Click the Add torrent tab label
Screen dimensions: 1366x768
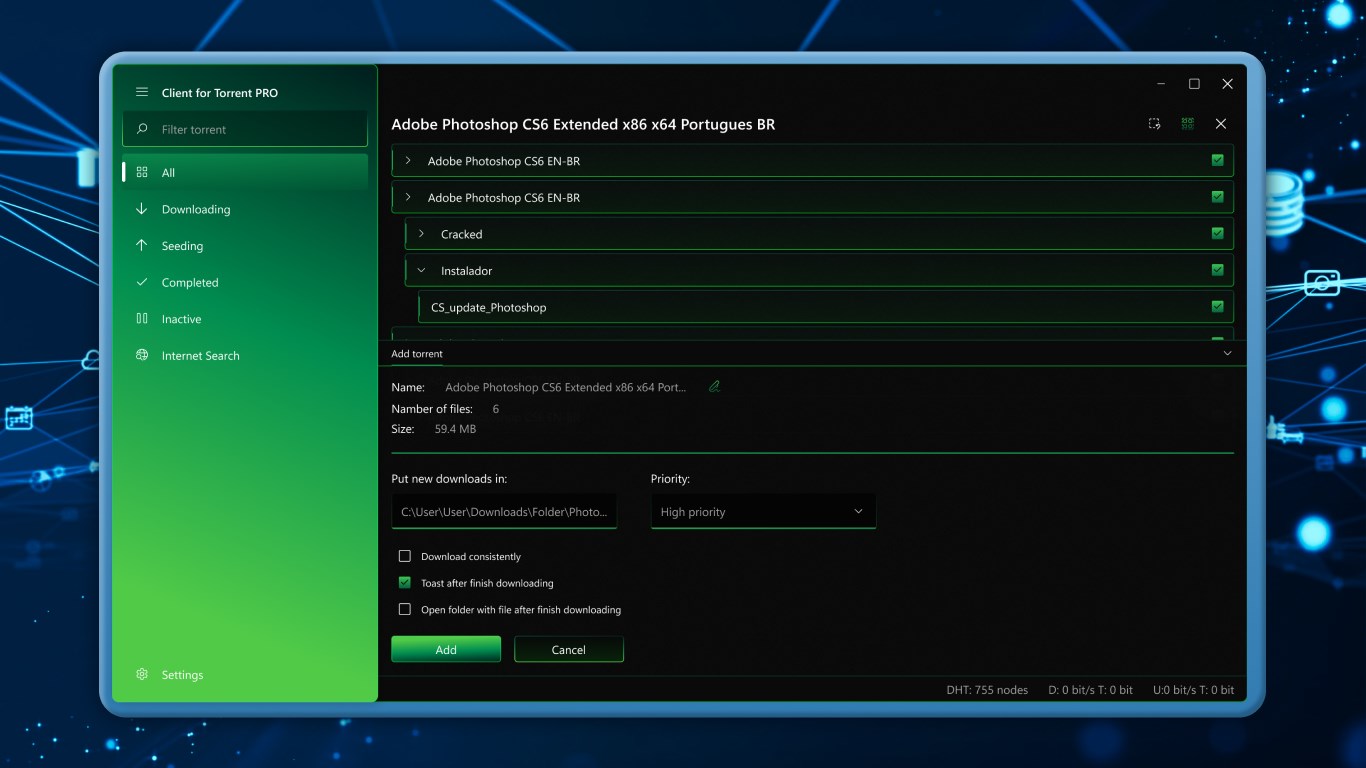coord(417,354)
